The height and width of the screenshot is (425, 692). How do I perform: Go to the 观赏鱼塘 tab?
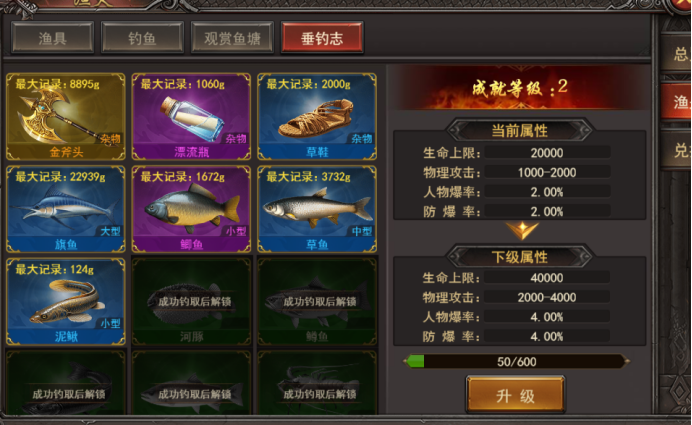(232, 38)
